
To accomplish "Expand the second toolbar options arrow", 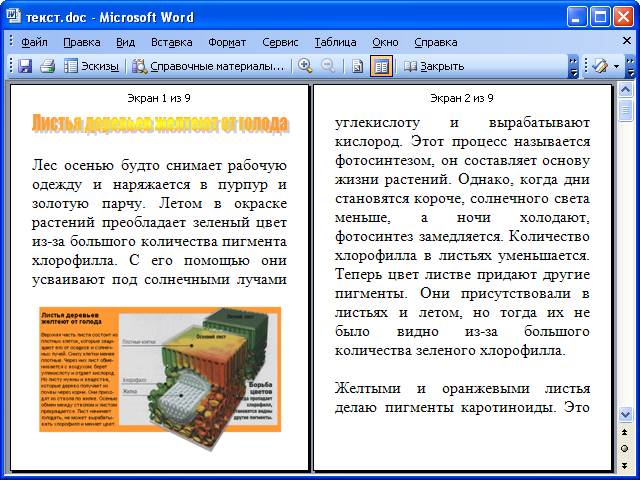I will click(x=631, y=67).
